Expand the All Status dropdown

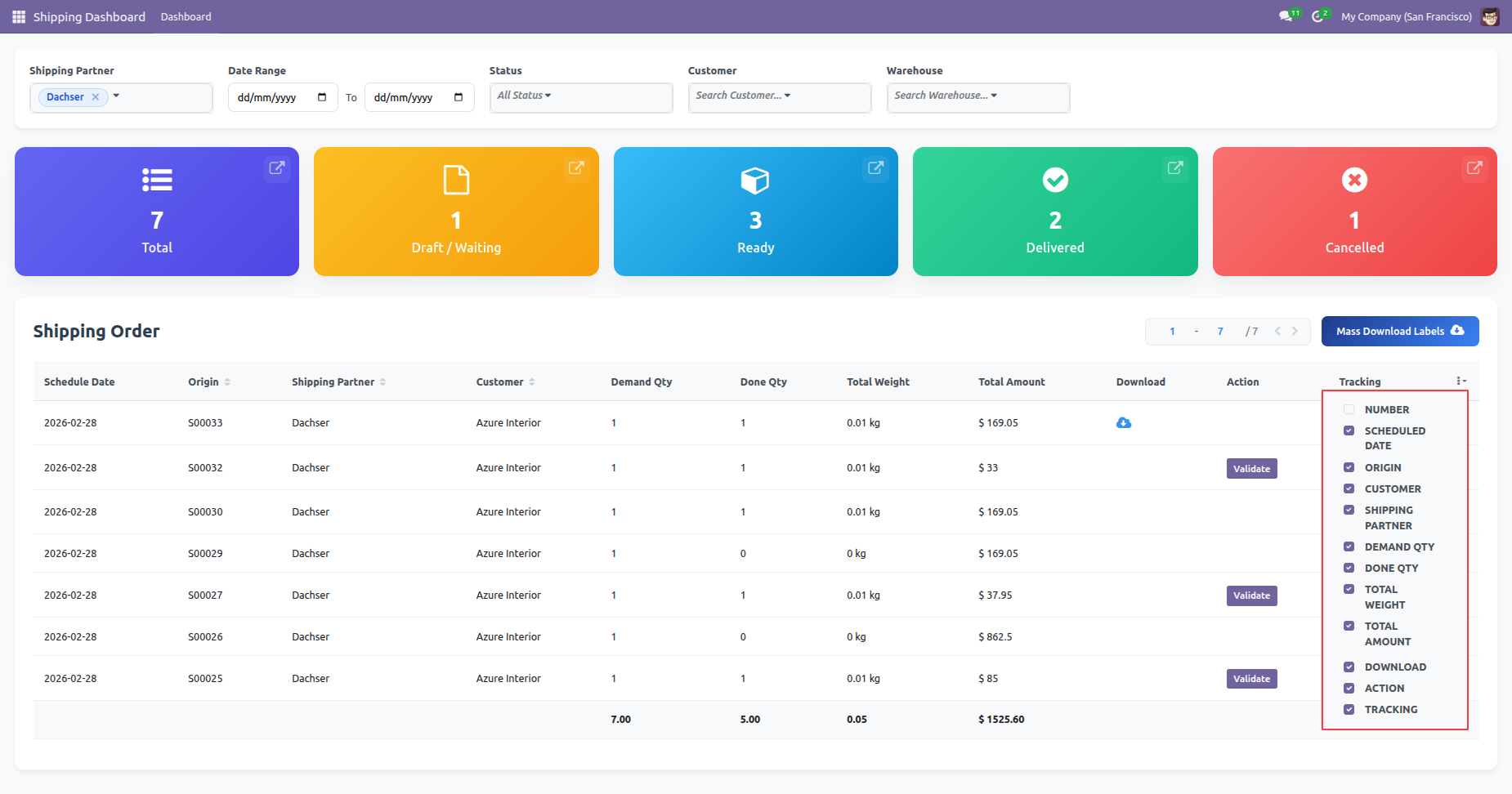click(x=525, y=96)
